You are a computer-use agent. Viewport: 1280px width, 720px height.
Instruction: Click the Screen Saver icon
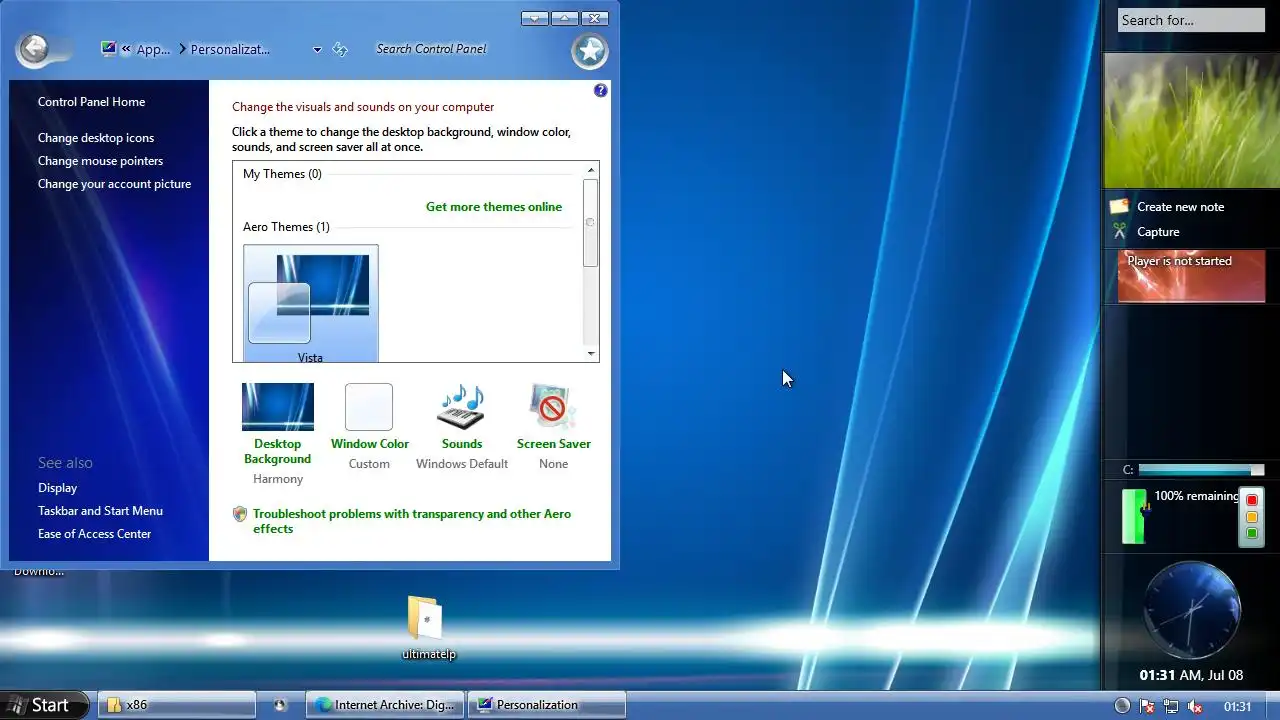(x=553, y=407)
